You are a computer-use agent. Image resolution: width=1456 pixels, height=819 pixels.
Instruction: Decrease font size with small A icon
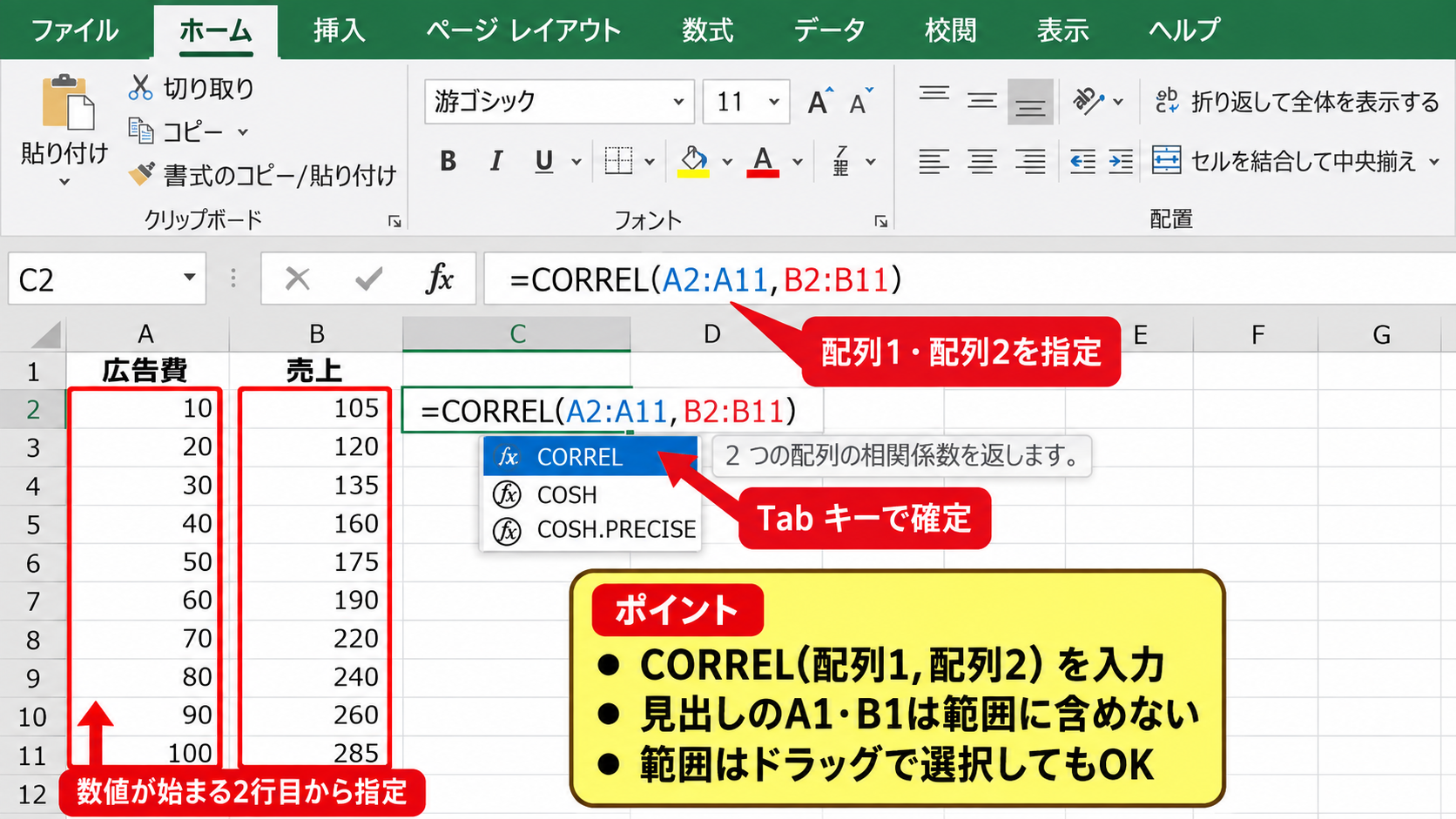tap(860, 102)
